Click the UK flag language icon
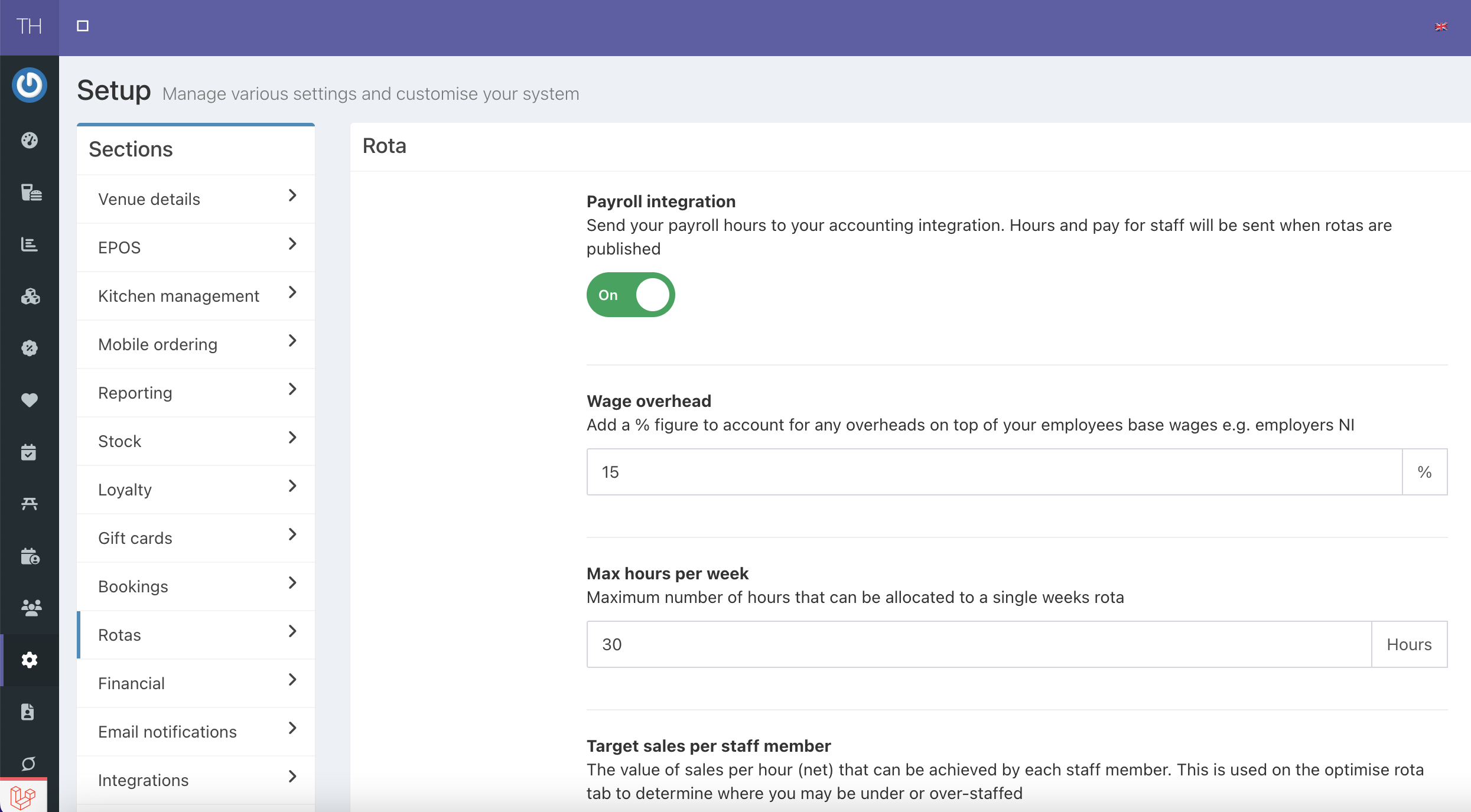The height and width of the screenshot is (812, 1471). tap(1441, 27)
